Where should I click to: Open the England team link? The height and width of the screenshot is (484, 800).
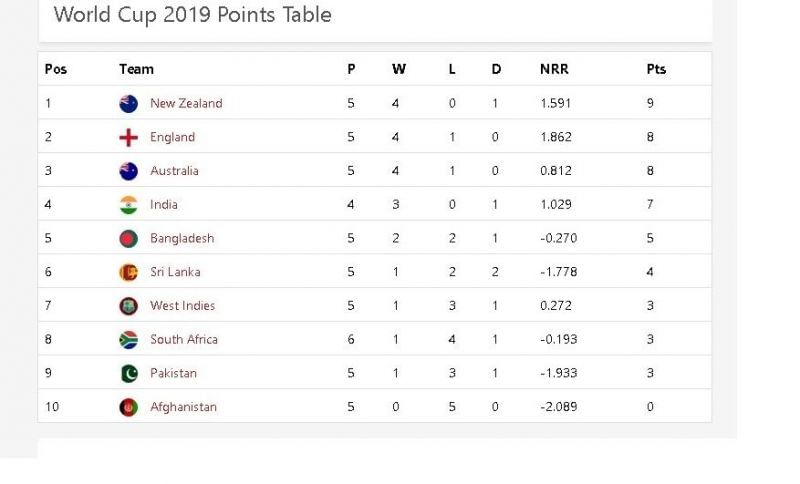tap(172, 137)
